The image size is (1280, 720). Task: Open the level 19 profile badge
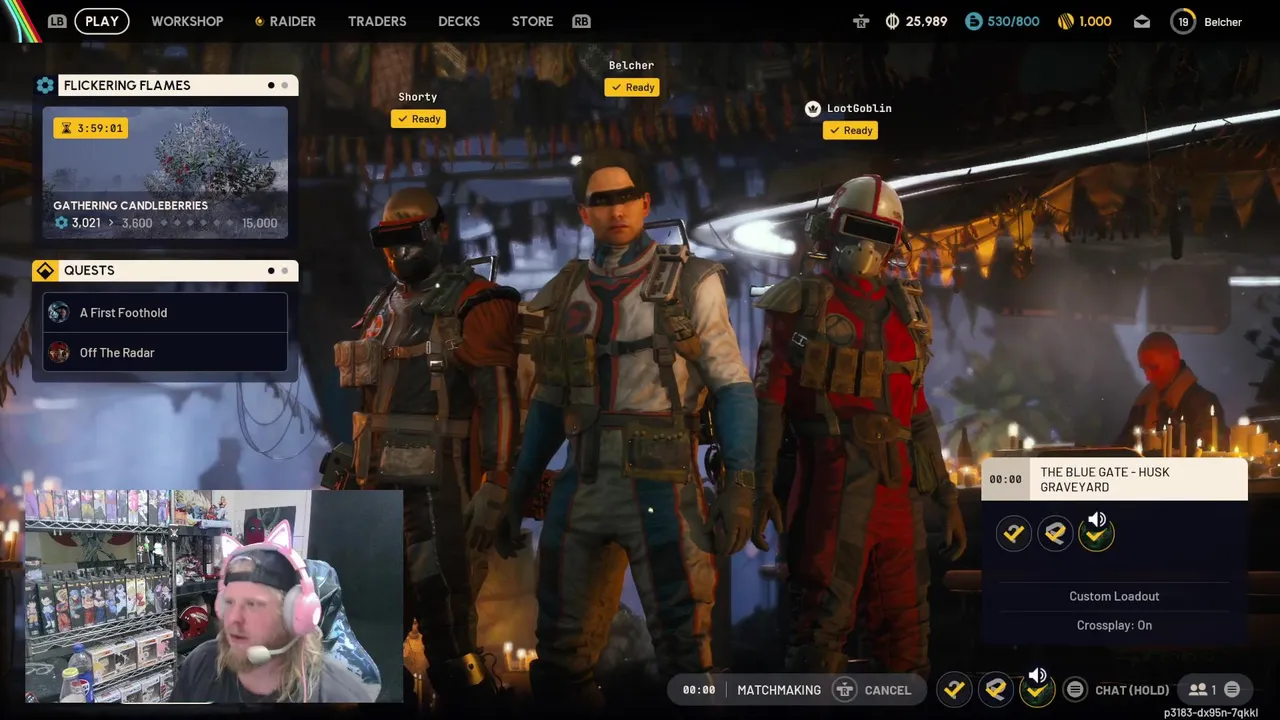[1183, 21]
